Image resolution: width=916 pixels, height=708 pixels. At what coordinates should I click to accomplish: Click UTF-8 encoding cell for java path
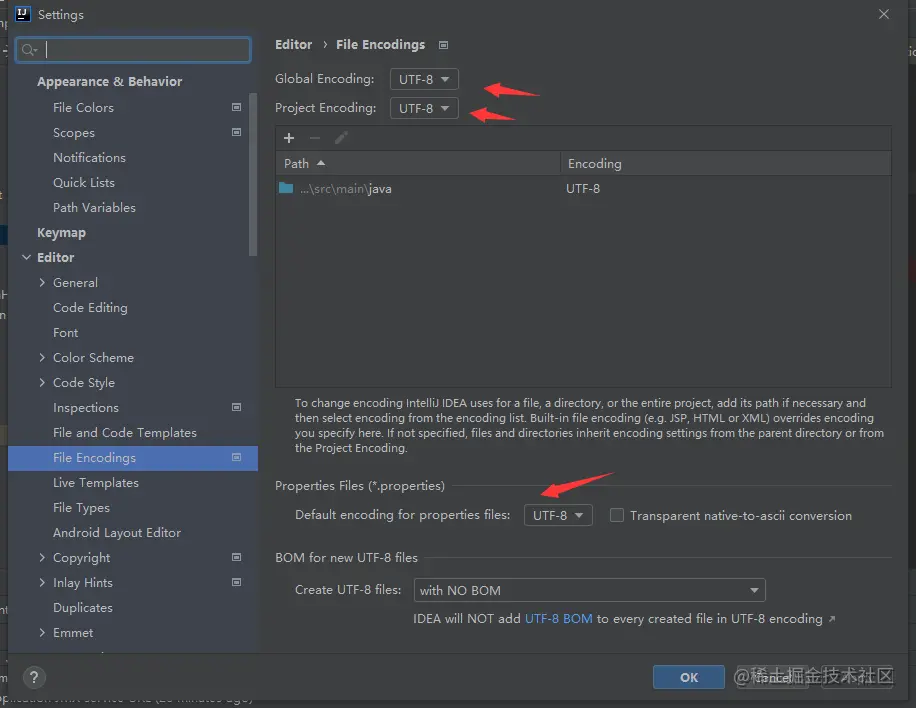[582, 188]
